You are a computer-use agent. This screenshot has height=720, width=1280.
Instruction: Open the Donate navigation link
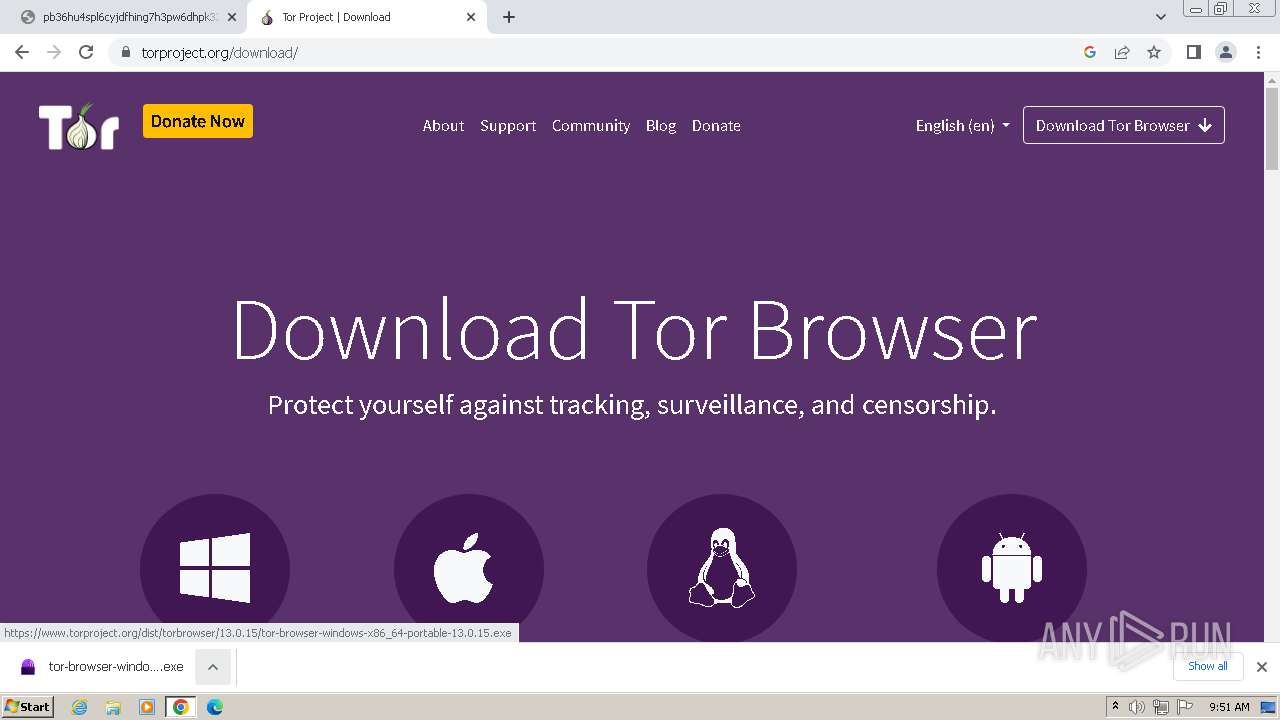[x=716, y=126]
